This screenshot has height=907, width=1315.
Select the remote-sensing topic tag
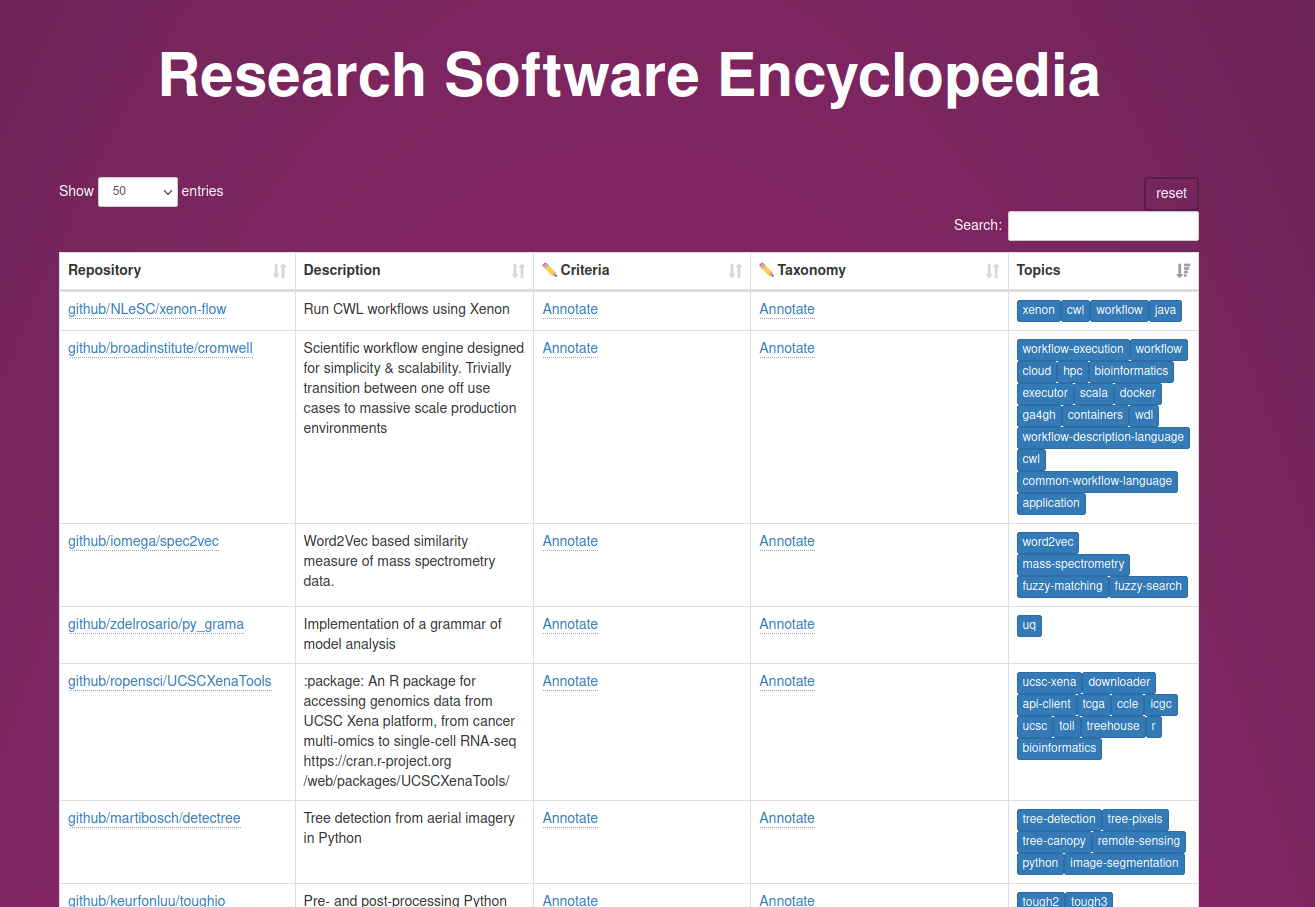(1139, 841)
